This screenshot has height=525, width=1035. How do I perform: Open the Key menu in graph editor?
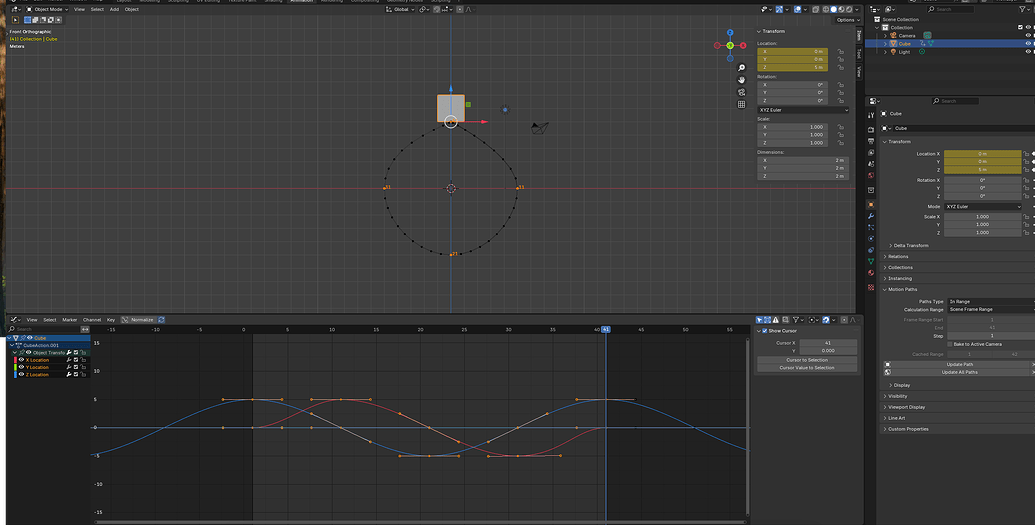[111, 320]
